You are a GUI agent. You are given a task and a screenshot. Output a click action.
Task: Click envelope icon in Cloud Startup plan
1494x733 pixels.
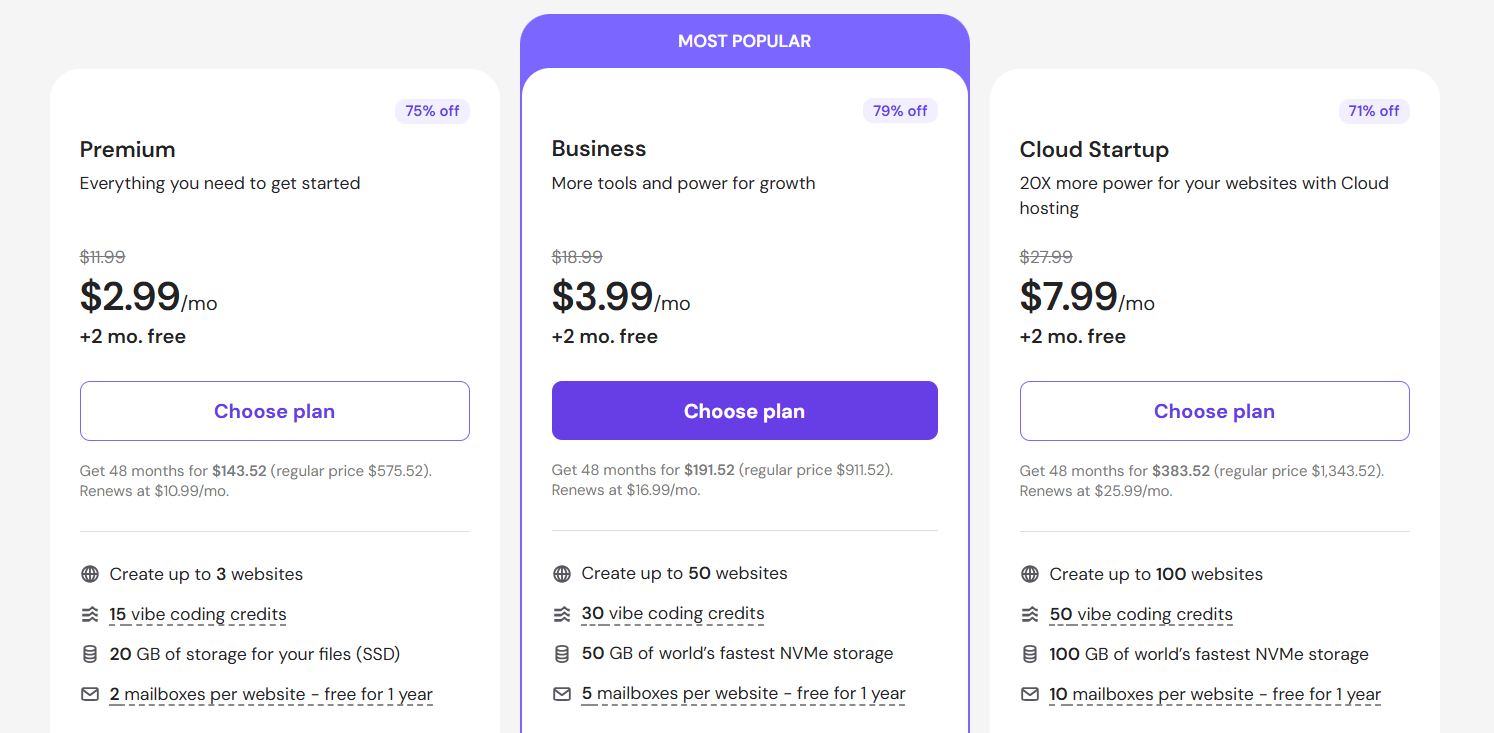click(x=1030, y=694)
